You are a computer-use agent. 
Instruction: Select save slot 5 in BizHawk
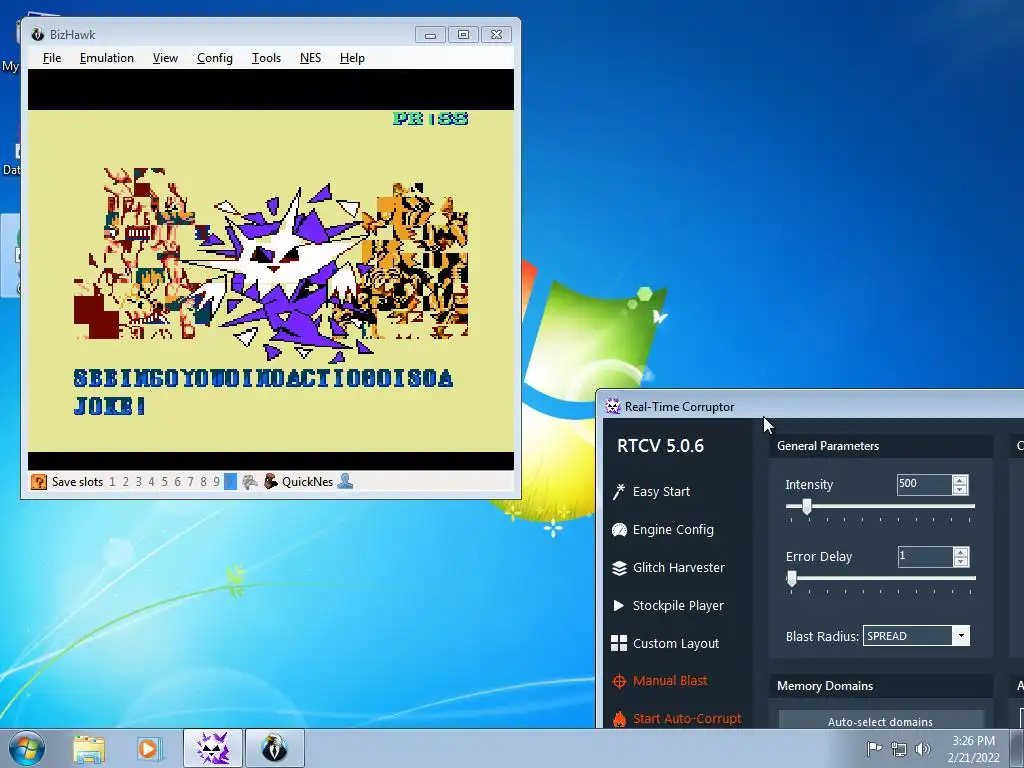tap(164, 482)
